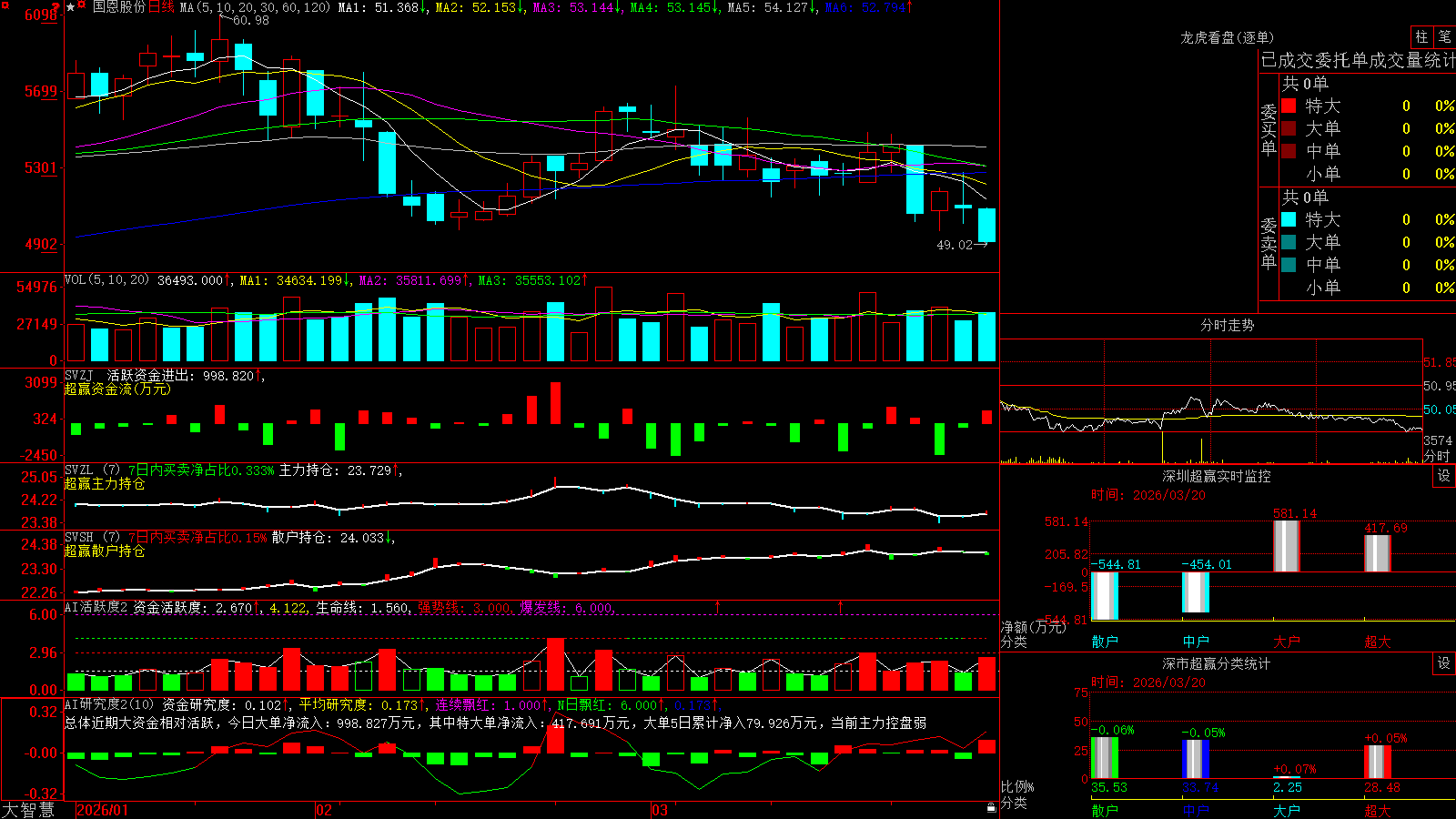Viewport: 1456px width, 819px height.
Task: Click the 散户 bar showing -544.81
Action: click(x=1105, y=596)
